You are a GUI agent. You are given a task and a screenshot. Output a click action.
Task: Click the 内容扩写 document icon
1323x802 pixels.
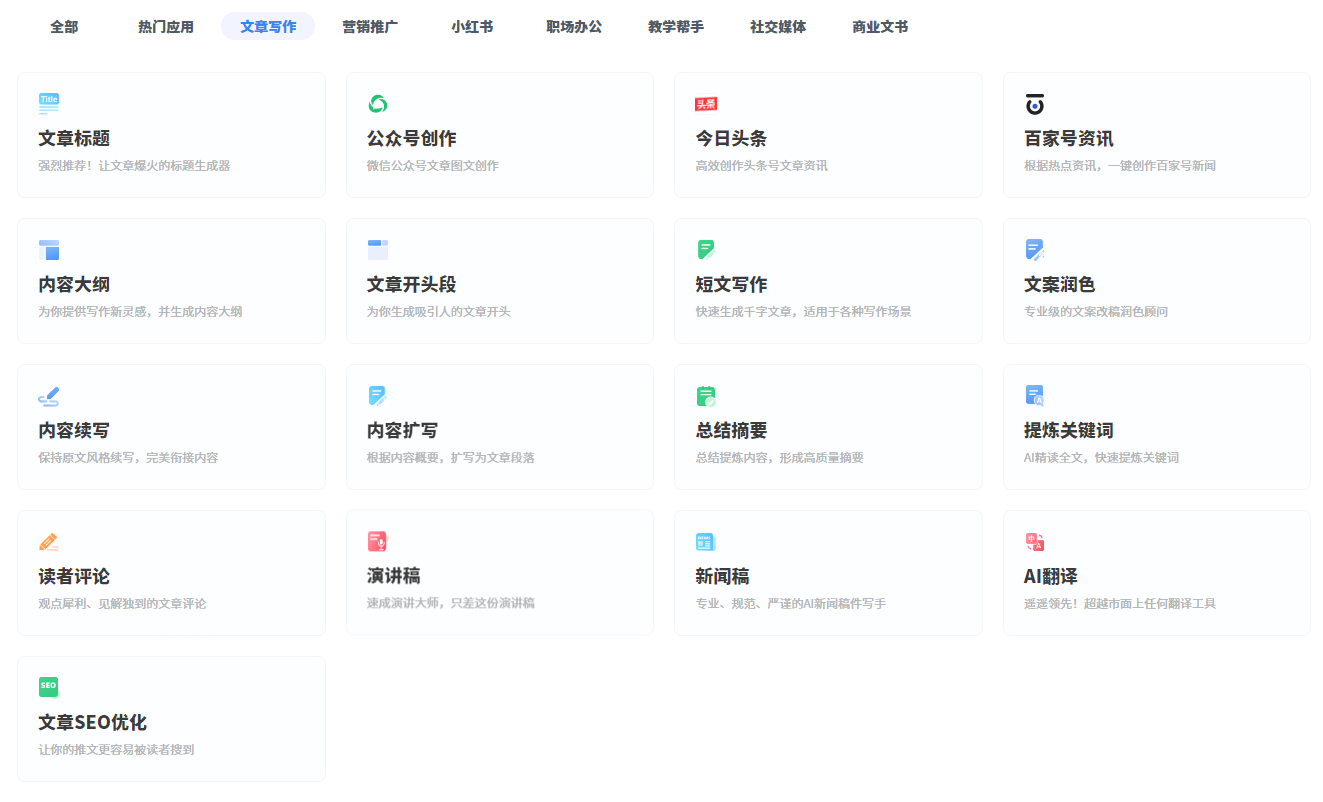[x=378, y=396]
